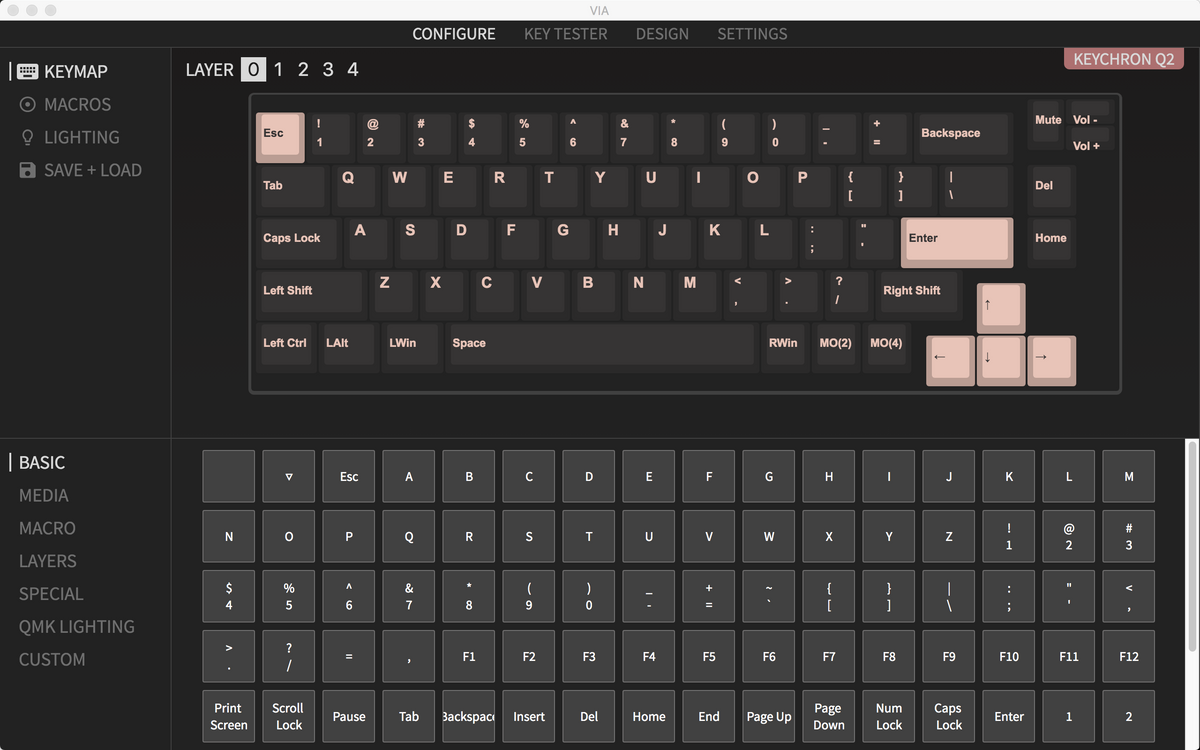Select the right arrow key on the keymap
The height and width of the screenshot is (750, 1200).
tap(1052, 360)
